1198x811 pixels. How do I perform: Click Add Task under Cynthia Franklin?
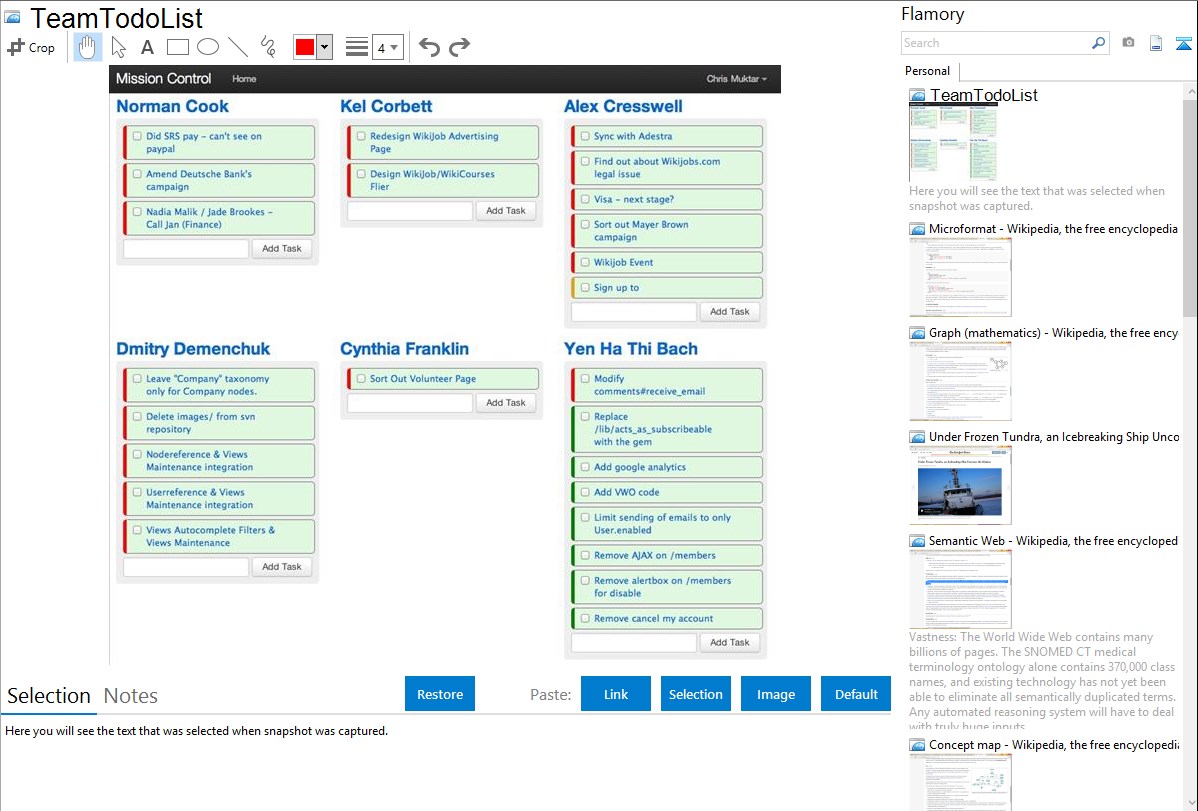(506, 403)
